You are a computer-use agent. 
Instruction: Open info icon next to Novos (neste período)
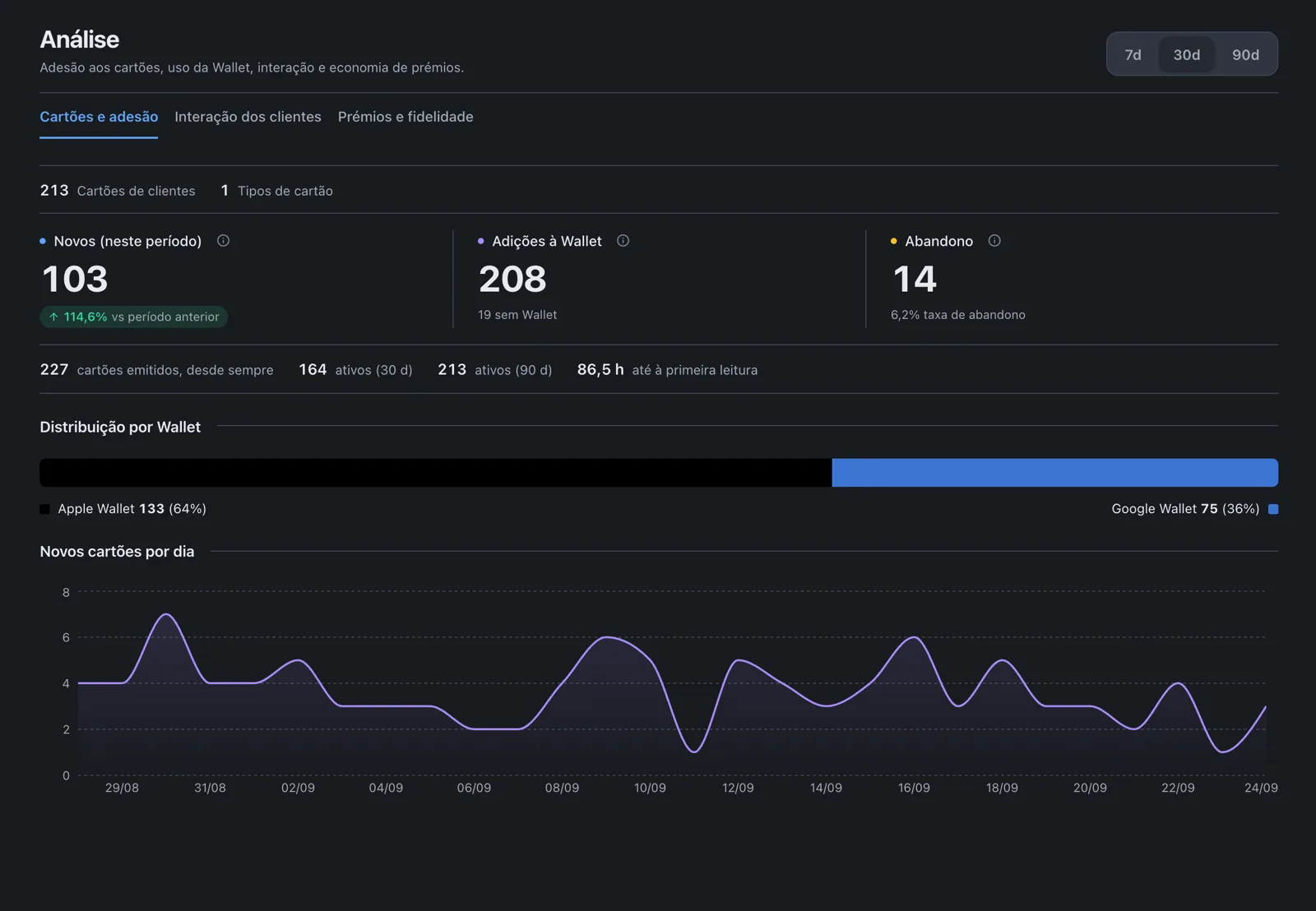click(x=223, y=241)
